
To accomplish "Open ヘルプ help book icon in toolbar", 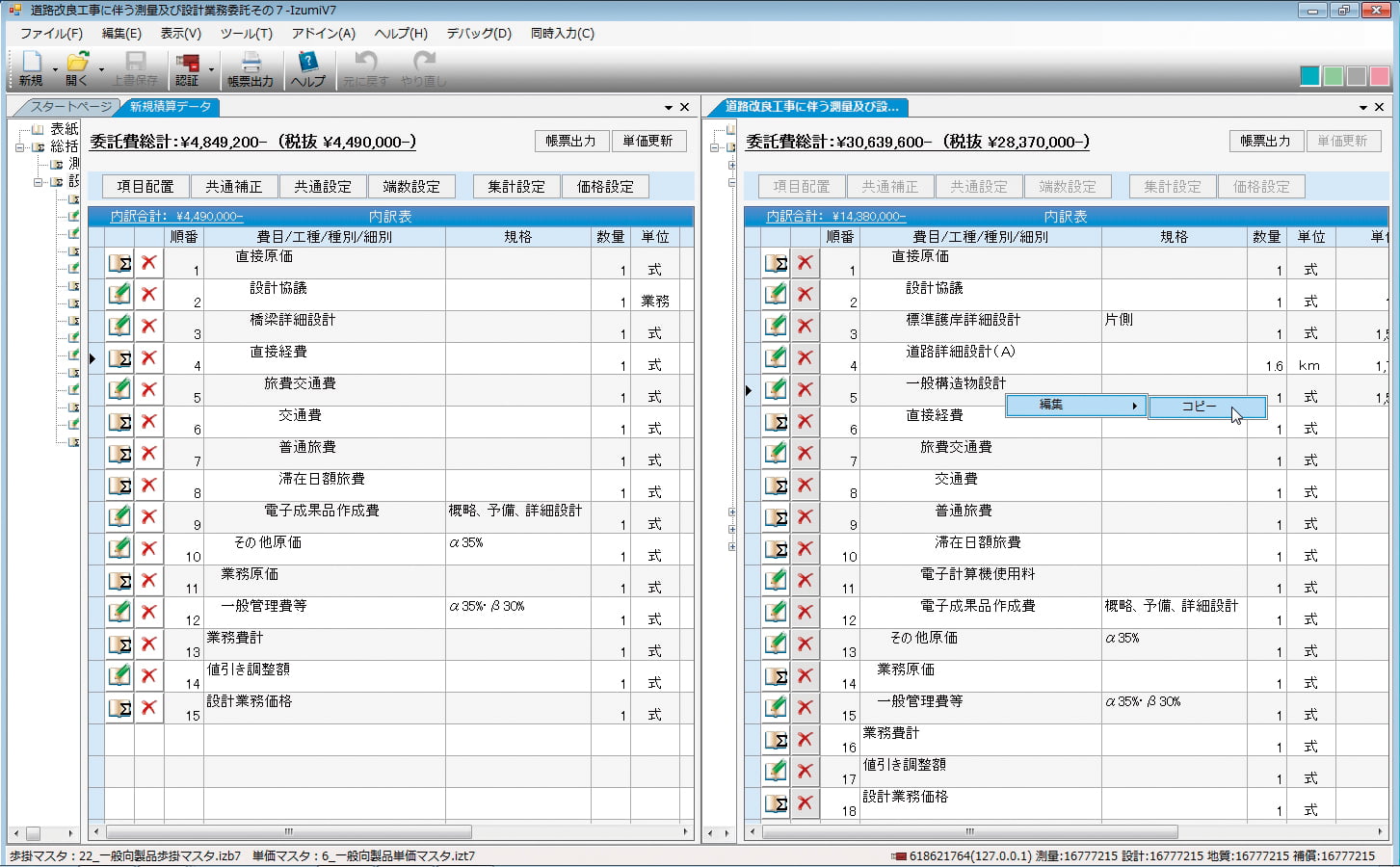I will click(307, 67).
